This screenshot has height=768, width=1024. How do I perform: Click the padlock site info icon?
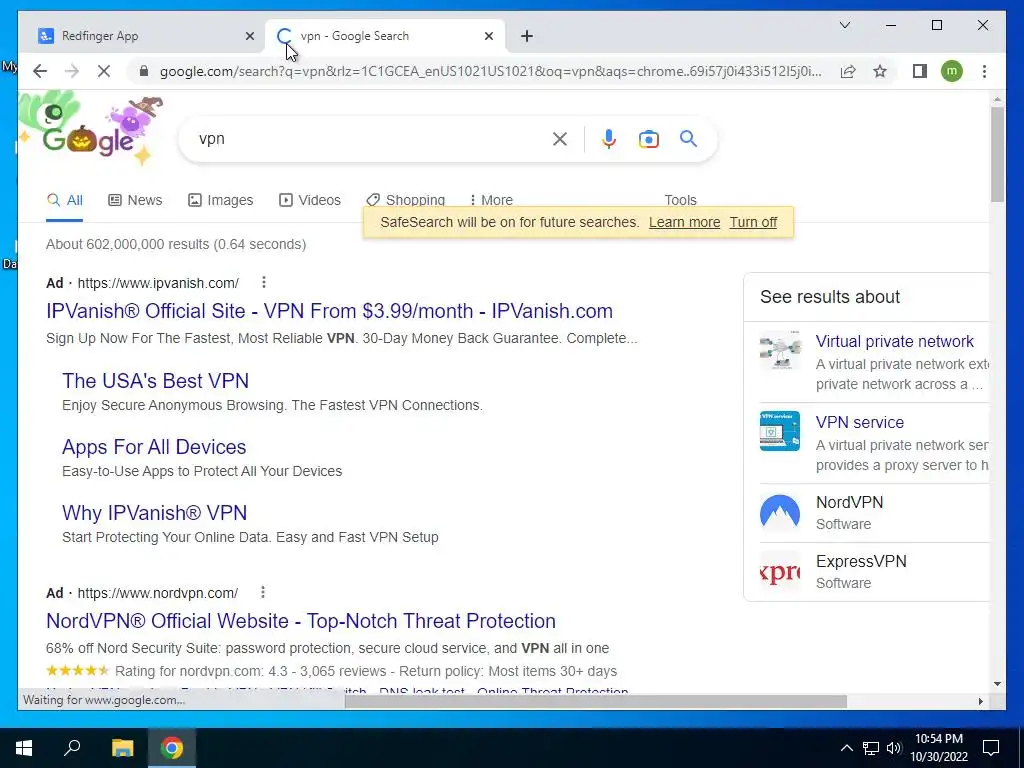(144, 71)
